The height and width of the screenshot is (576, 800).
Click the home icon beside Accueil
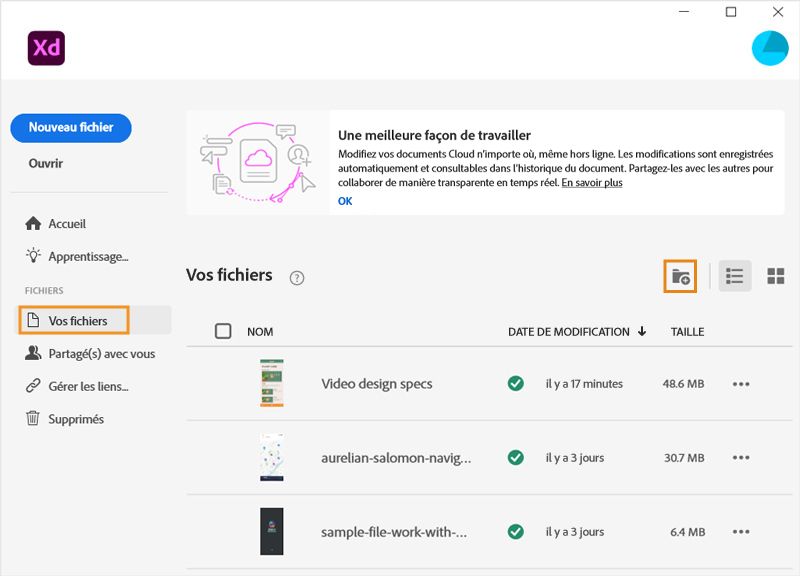33,223
